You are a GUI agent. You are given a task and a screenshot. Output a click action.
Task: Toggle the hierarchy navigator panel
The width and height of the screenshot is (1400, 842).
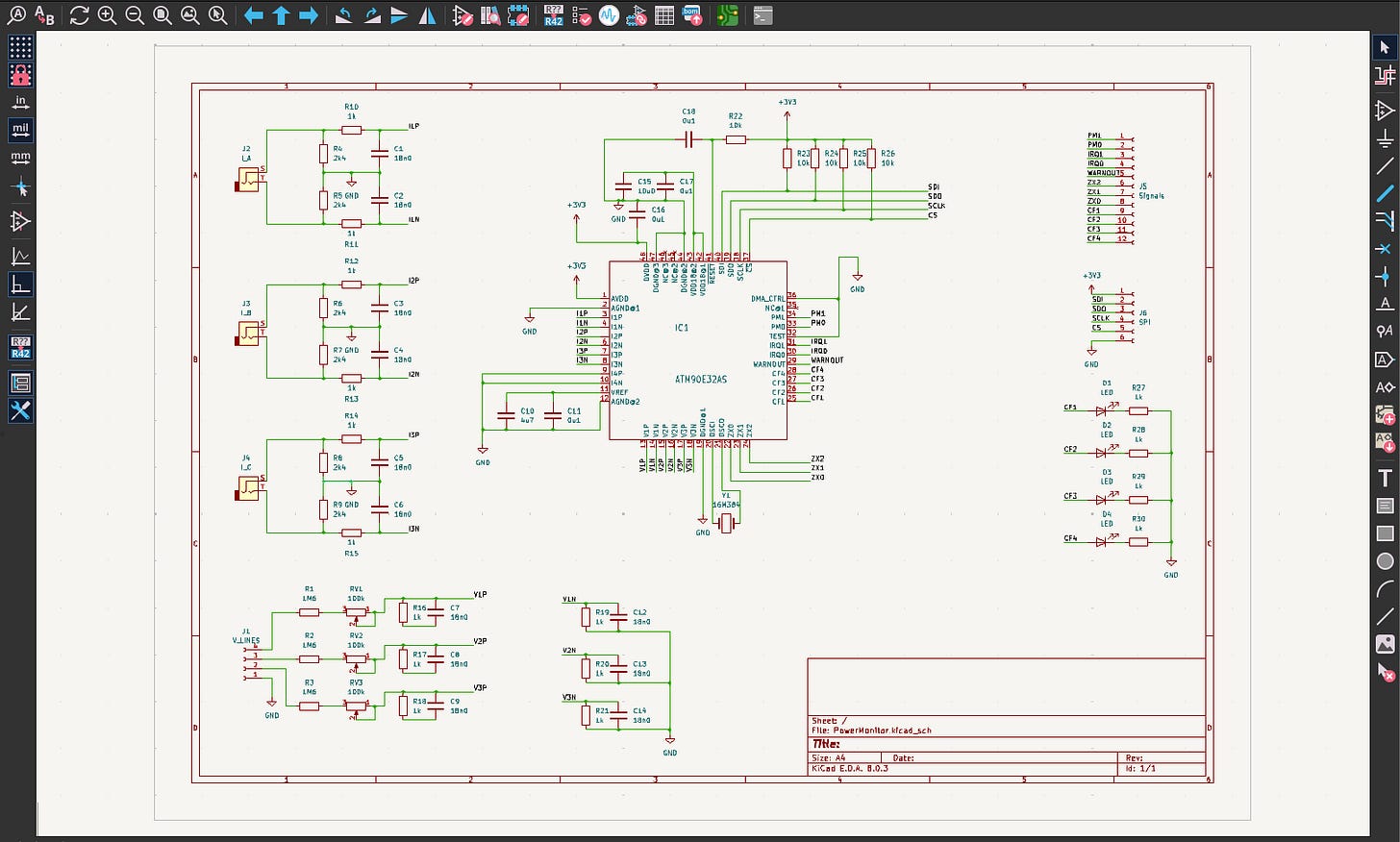click(20, 383)
